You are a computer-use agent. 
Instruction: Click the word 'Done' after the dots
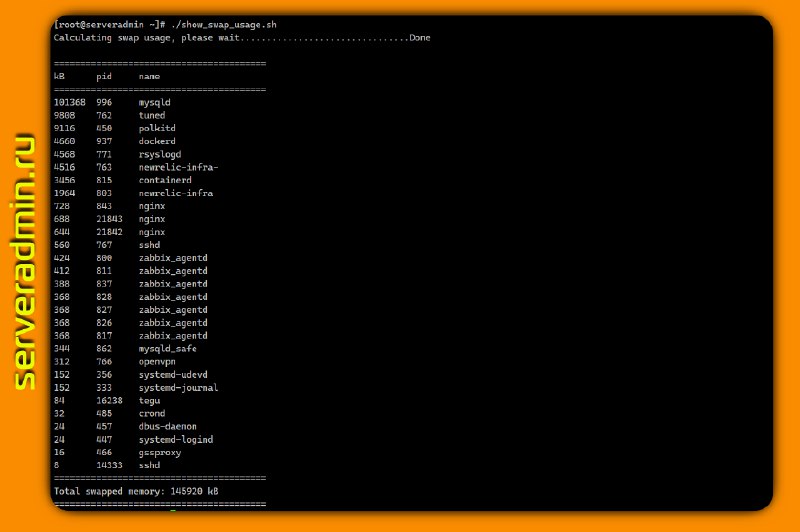coord(420,38)
